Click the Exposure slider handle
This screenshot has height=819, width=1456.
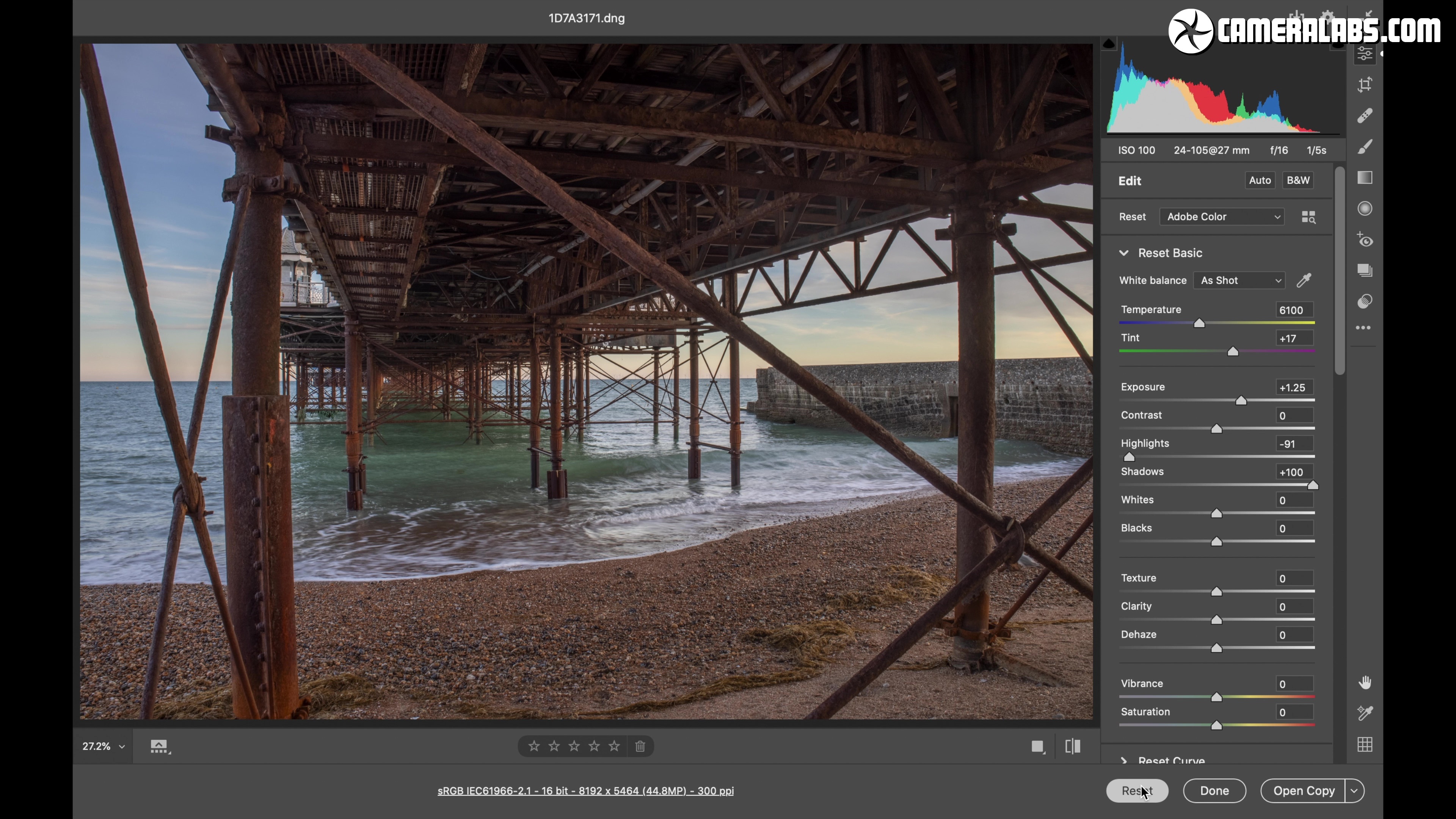(x=1241, y=401)
